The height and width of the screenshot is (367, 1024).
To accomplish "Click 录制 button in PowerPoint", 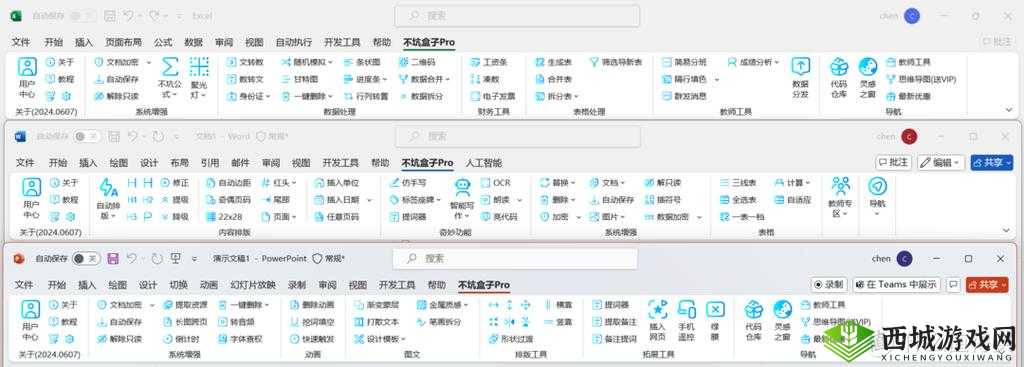I will [829, 284].
